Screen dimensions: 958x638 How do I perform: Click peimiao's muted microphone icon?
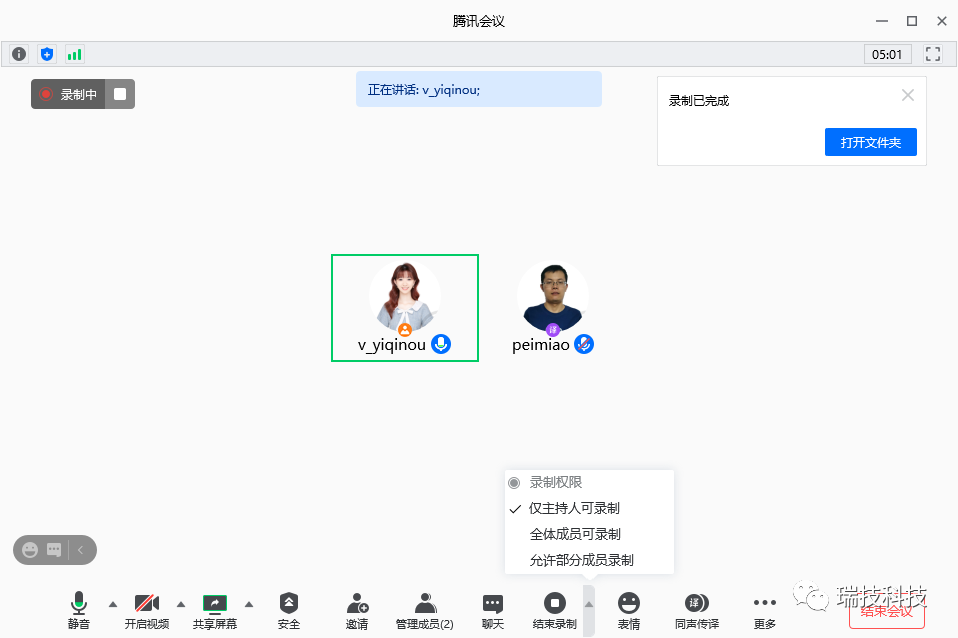pos(584,344)
